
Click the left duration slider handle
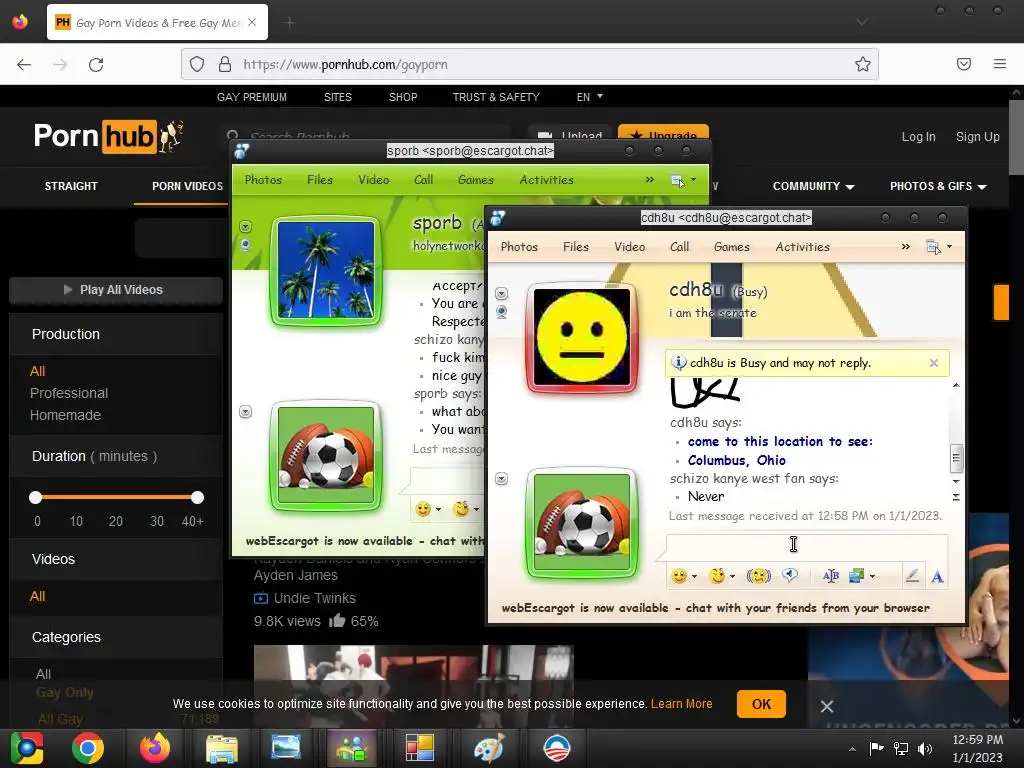35,497
